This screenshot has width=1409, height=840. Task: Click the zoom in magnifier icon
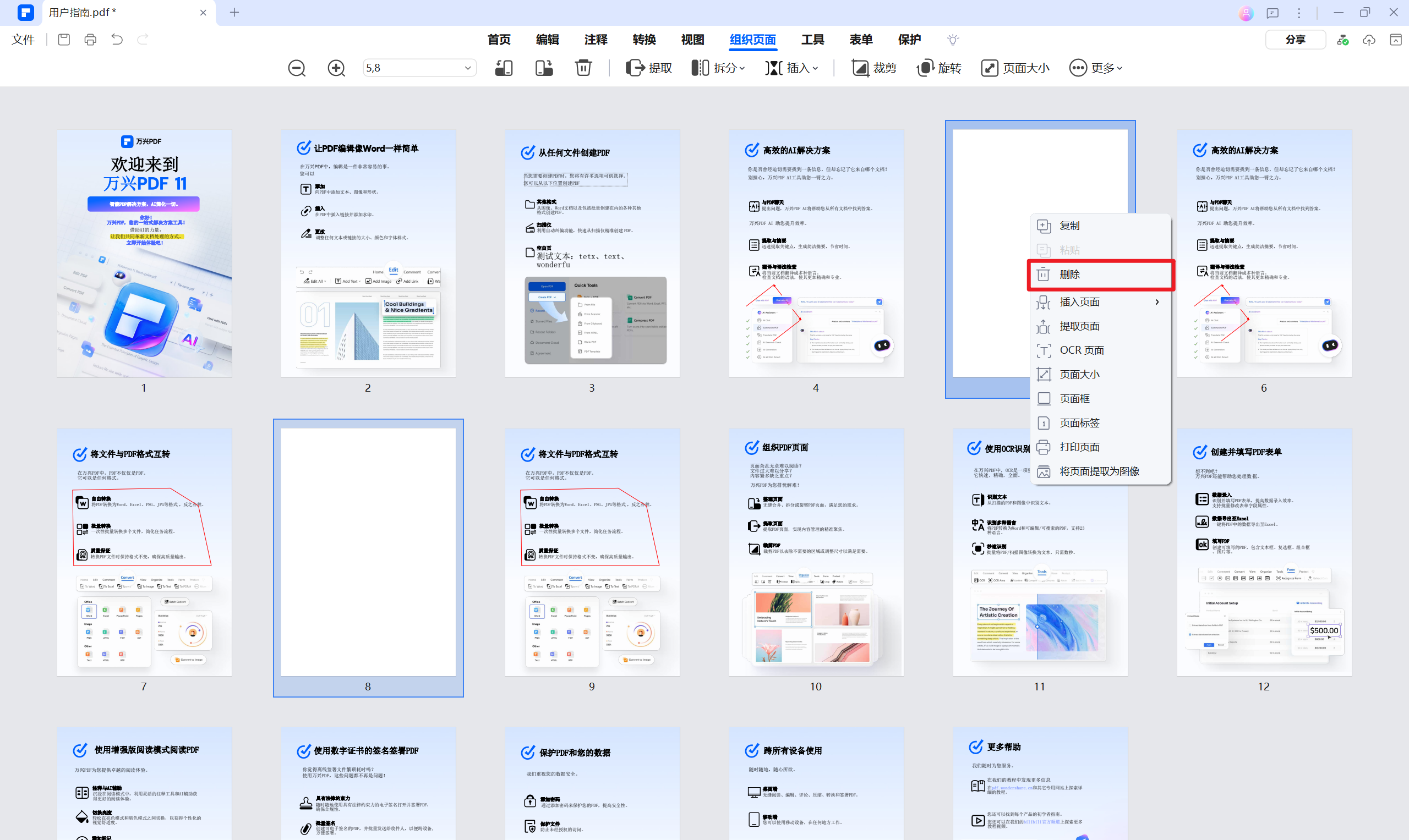336,68
